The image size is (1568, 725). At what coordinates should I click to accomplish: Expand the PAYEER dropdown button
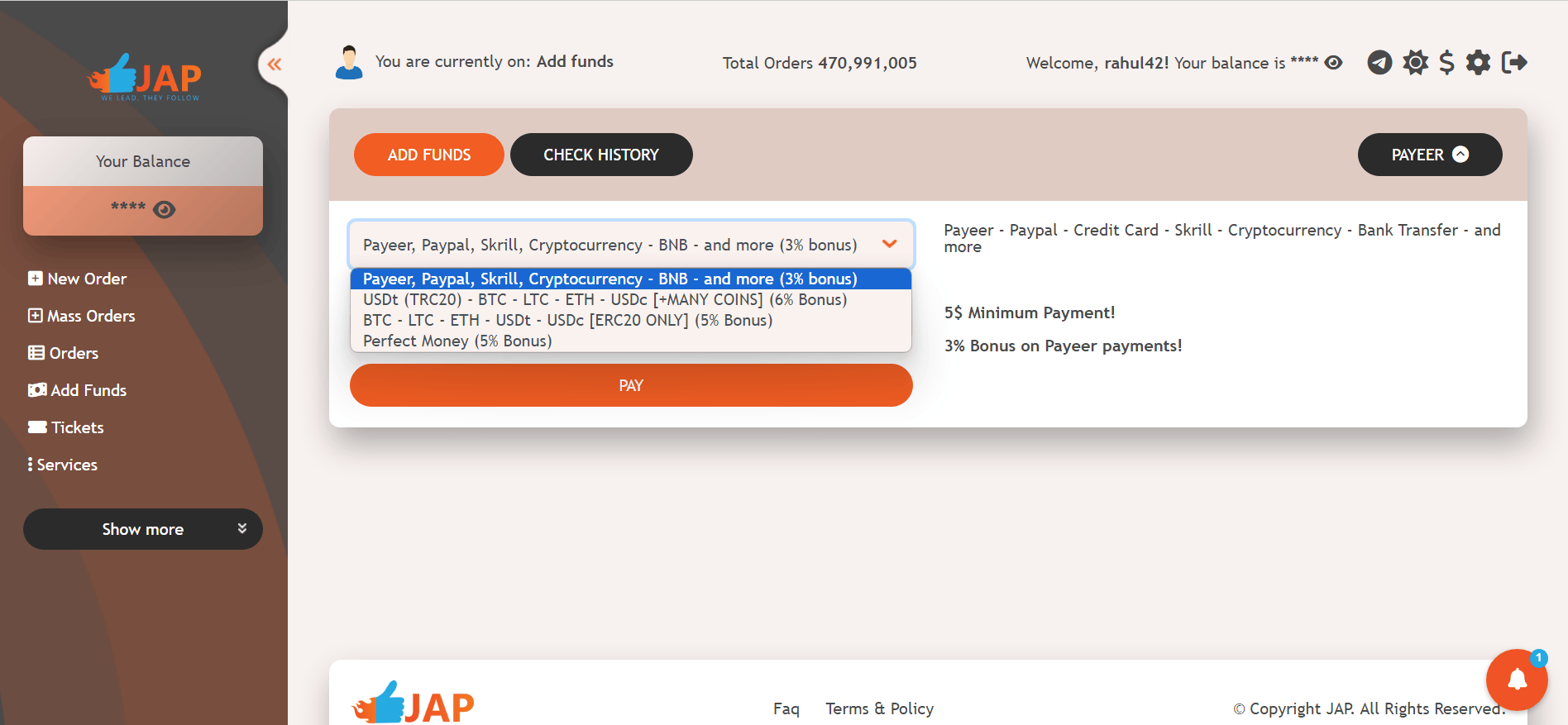pos(1429,155)
